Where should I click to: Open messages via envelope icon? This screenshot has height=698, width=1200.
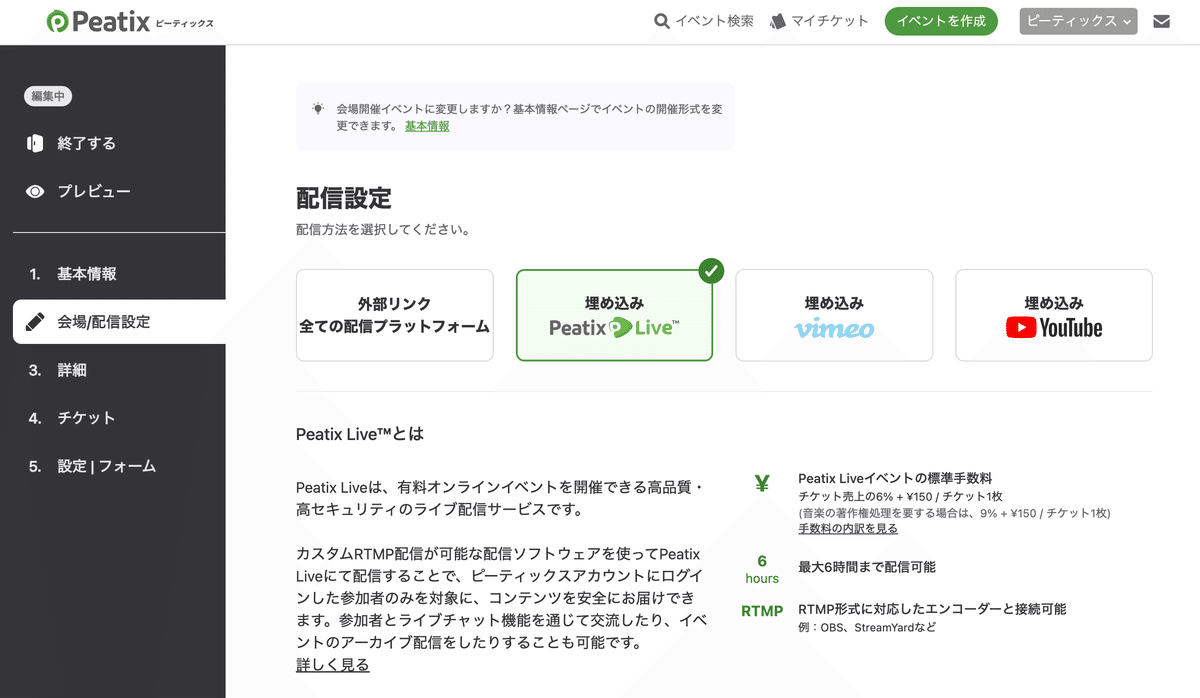[x=1162, y=19]
